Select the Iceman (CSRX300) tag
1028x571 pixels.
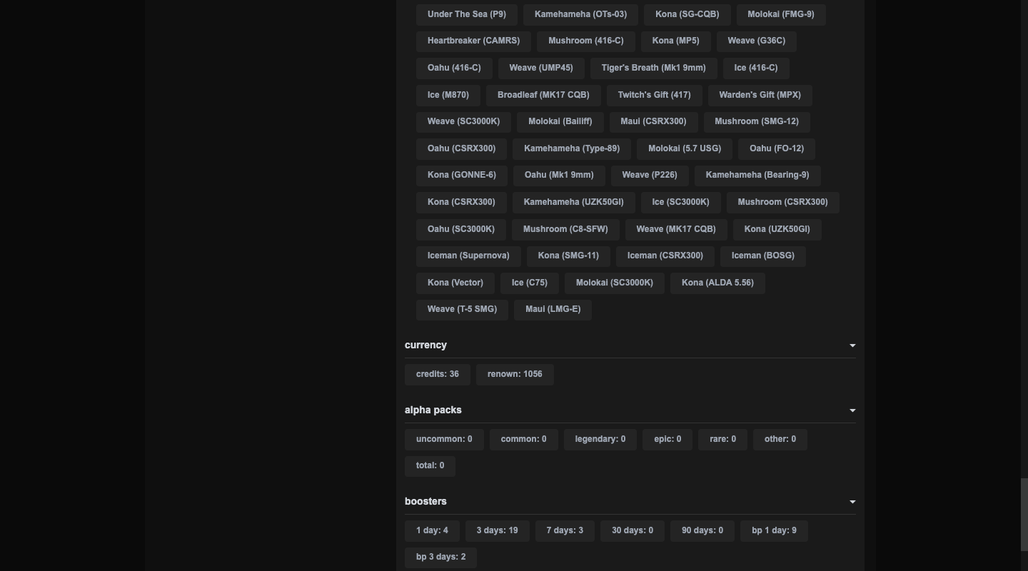(665, 256)
